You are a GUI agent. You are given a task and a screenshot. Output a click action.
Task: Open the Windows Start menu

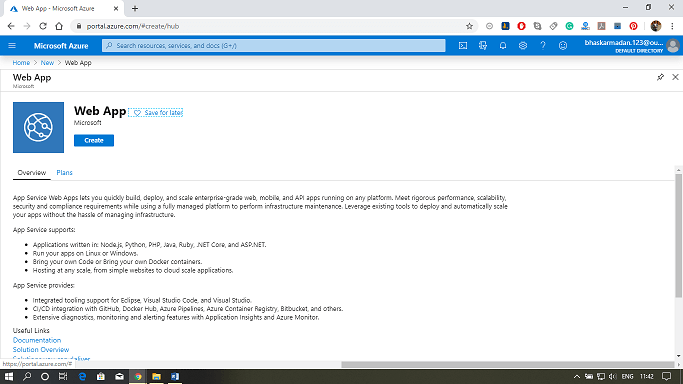[x=8, y=376]
